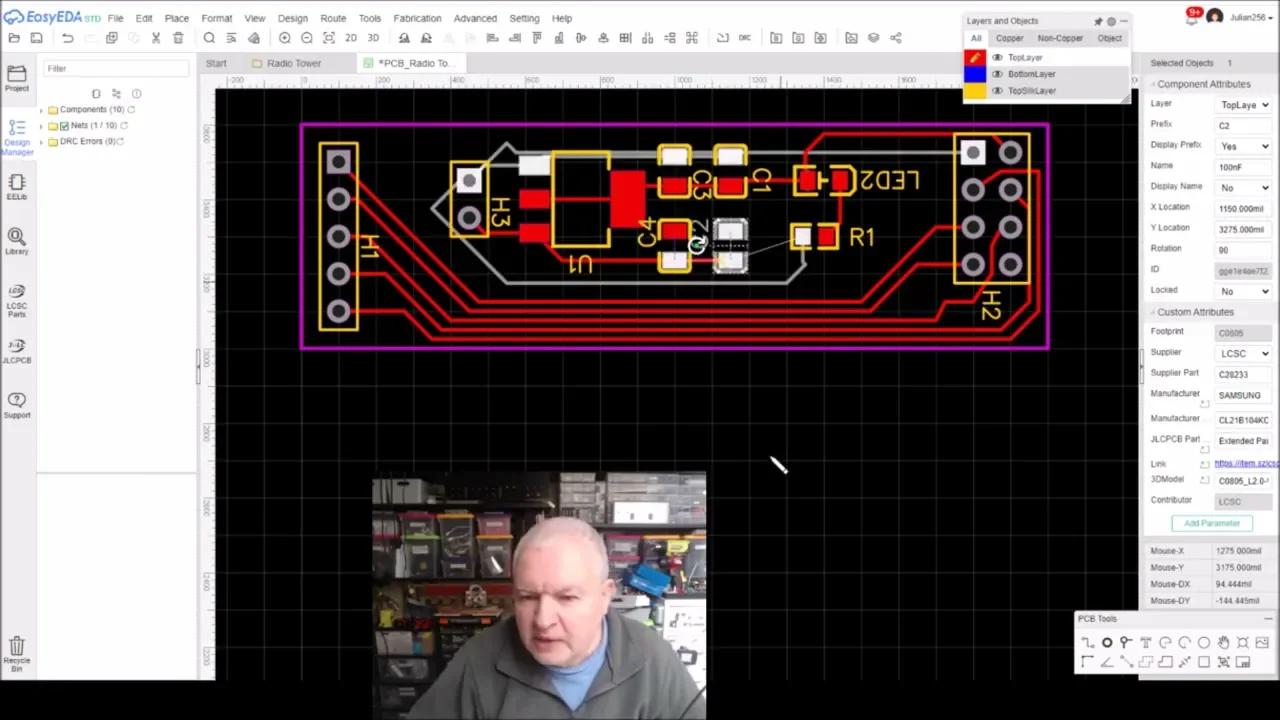Switch to 3D view in toolbar
The width and height of the screenshot is (1280, 720).
[373, 38]
